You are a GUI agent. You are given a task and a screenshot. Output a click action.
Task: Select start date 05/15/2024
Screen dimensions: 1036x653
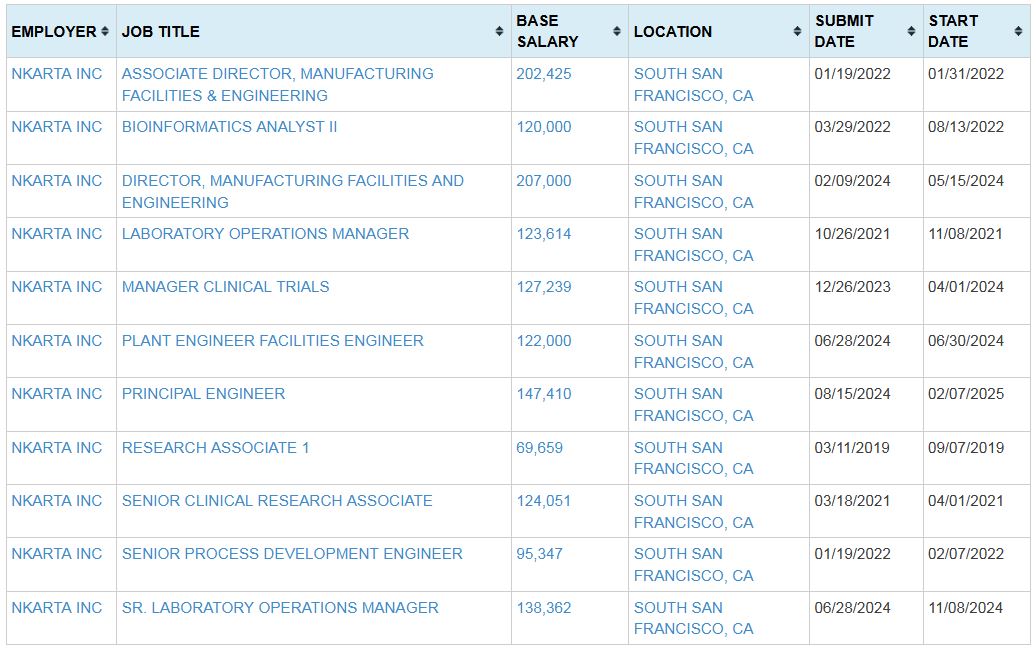click(x=966, y=181)
